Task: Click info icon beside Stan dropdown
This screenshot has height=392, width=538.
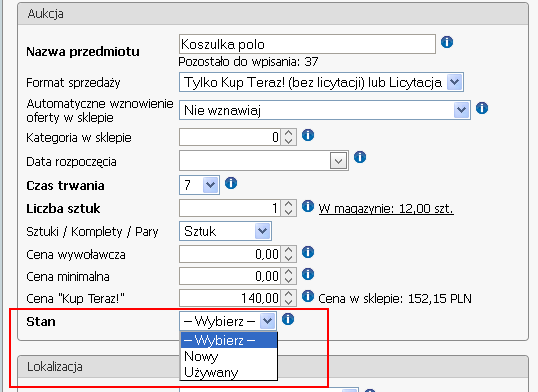Action: (288, 319)
